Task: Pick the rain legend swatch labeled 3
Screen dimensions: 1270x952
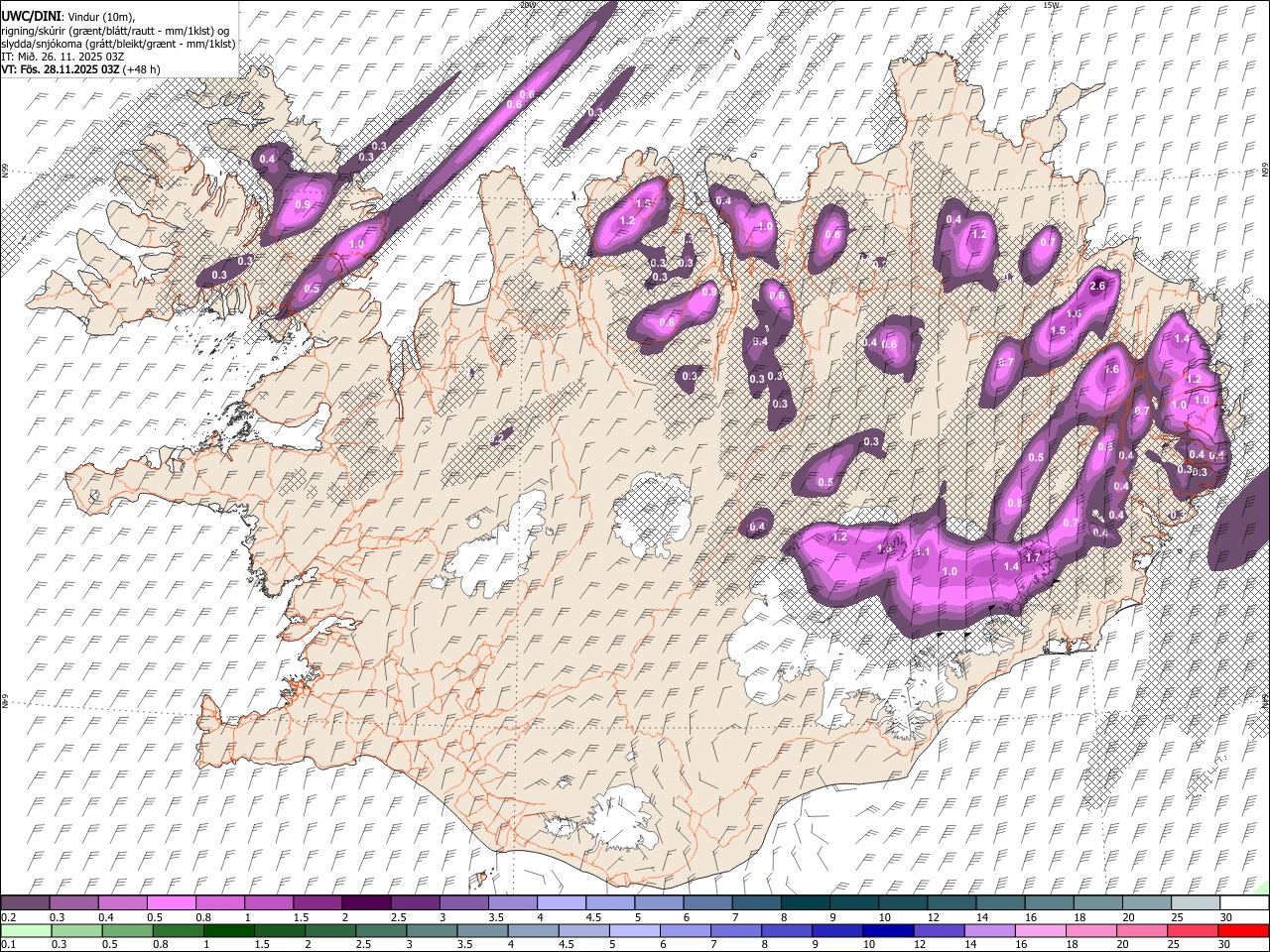Action: [432, 930]
